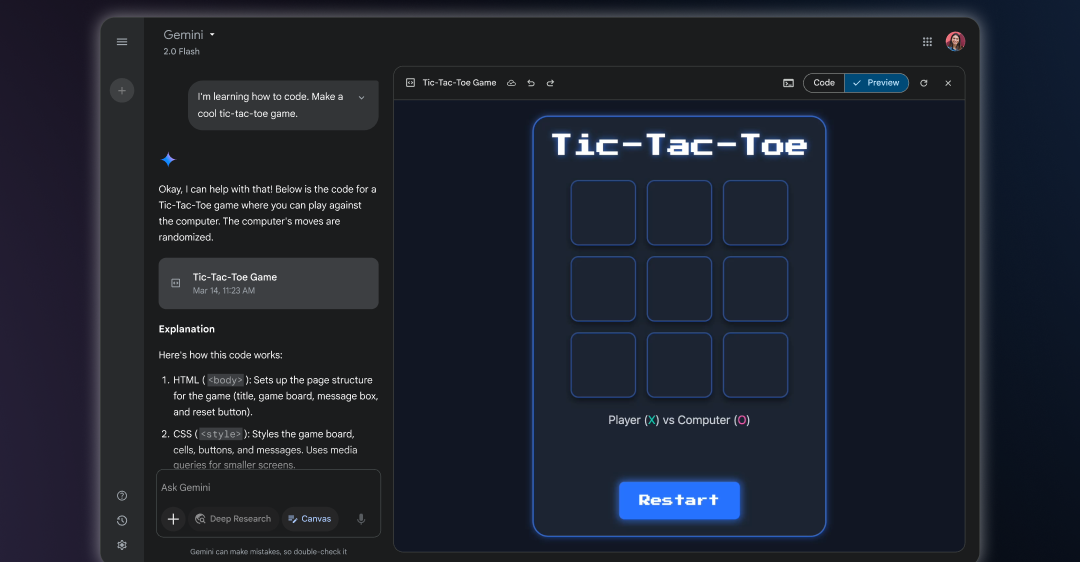Open Settings gear in the sidebar
The width and height of the screenshot is (1080, 562).
(x=122, y=545)
